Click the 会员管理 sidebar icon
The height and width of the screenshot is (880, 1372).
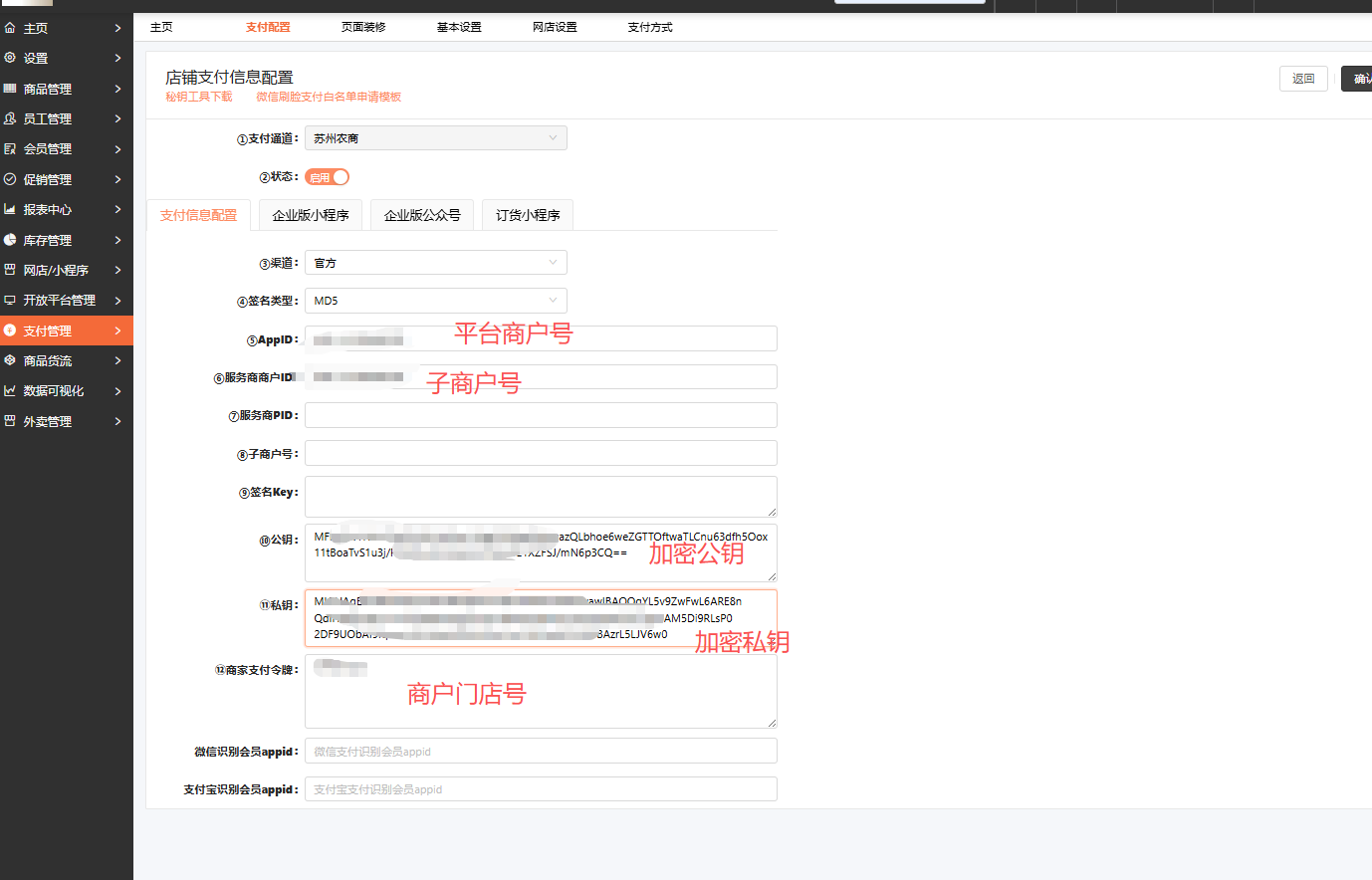pyautogui.click(x=10, y=148)
